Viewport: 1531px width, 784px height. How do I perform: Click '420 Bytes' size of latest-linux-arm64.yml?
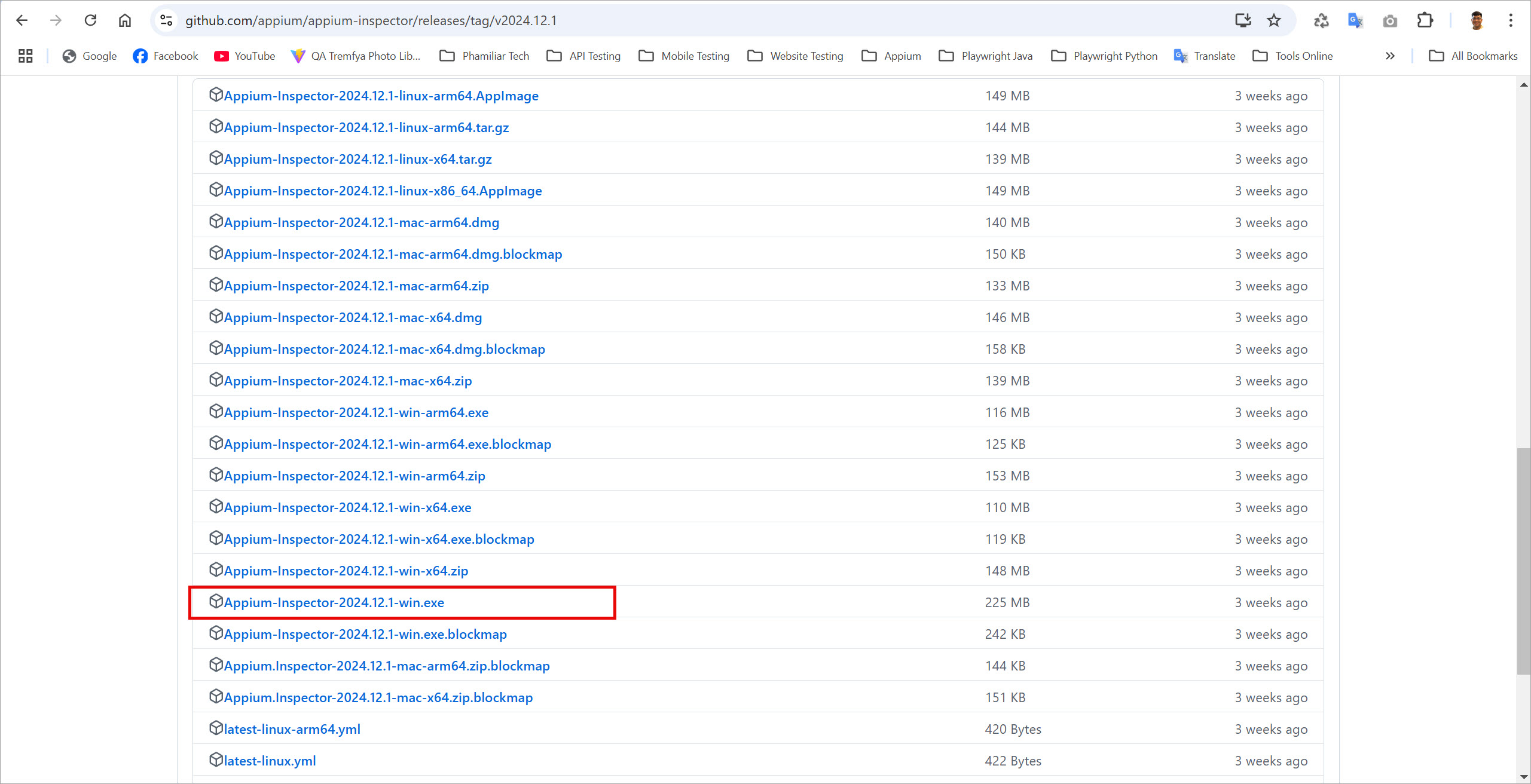1013,729
